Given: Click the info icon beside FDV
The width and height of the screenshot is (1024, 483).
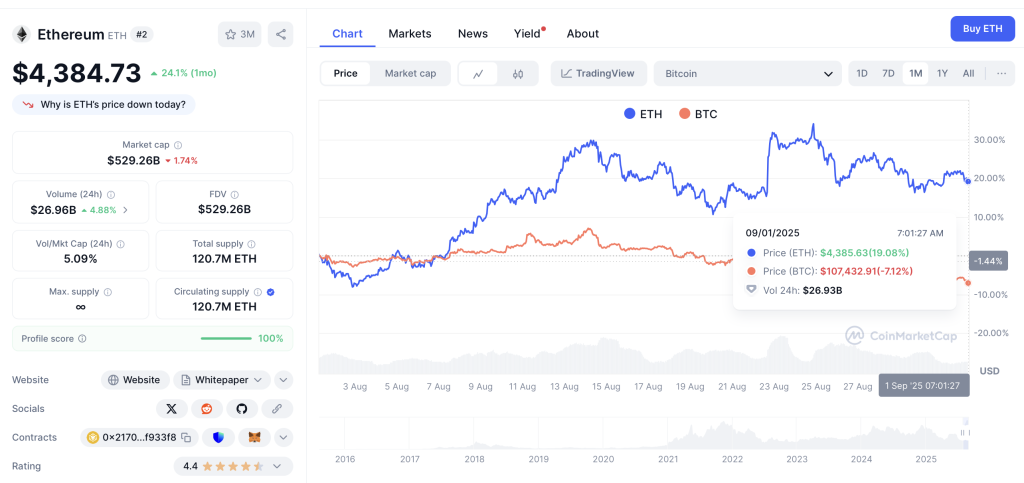Looking at the screenshot, I should [x=234, y=195].
